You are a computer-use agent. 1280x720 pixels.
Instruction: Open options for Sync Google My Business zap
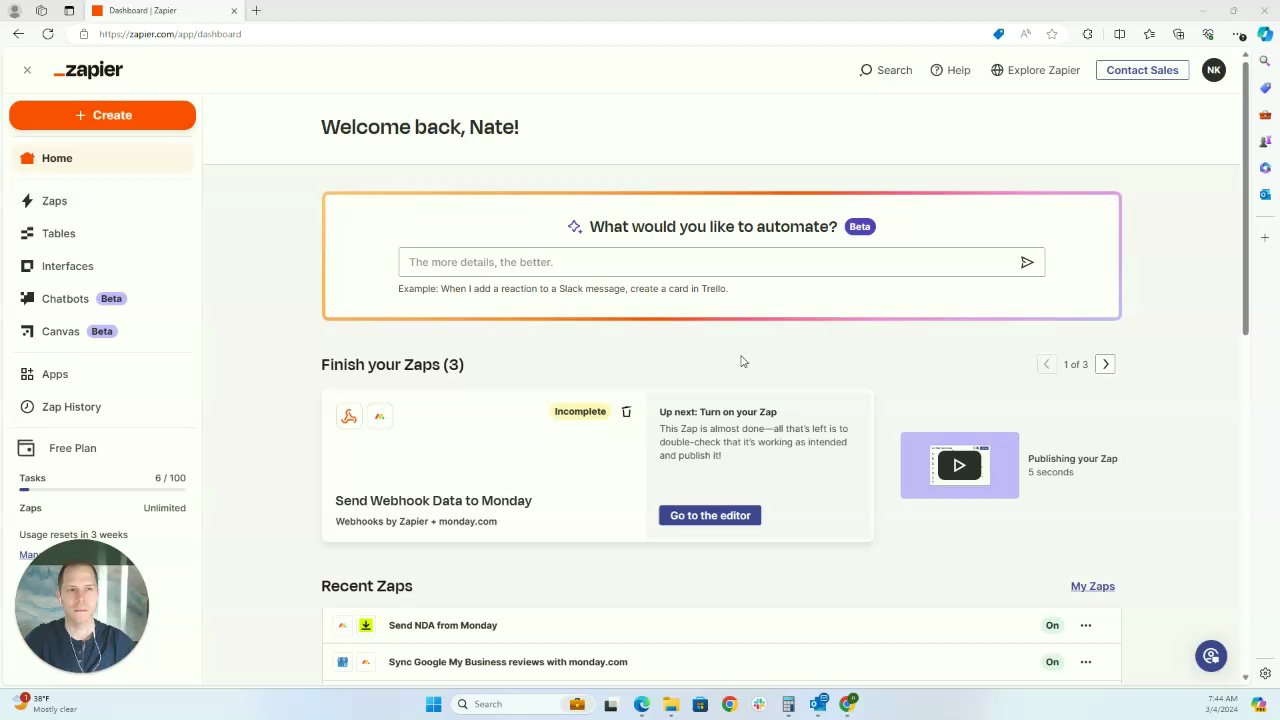[1086, 662]
